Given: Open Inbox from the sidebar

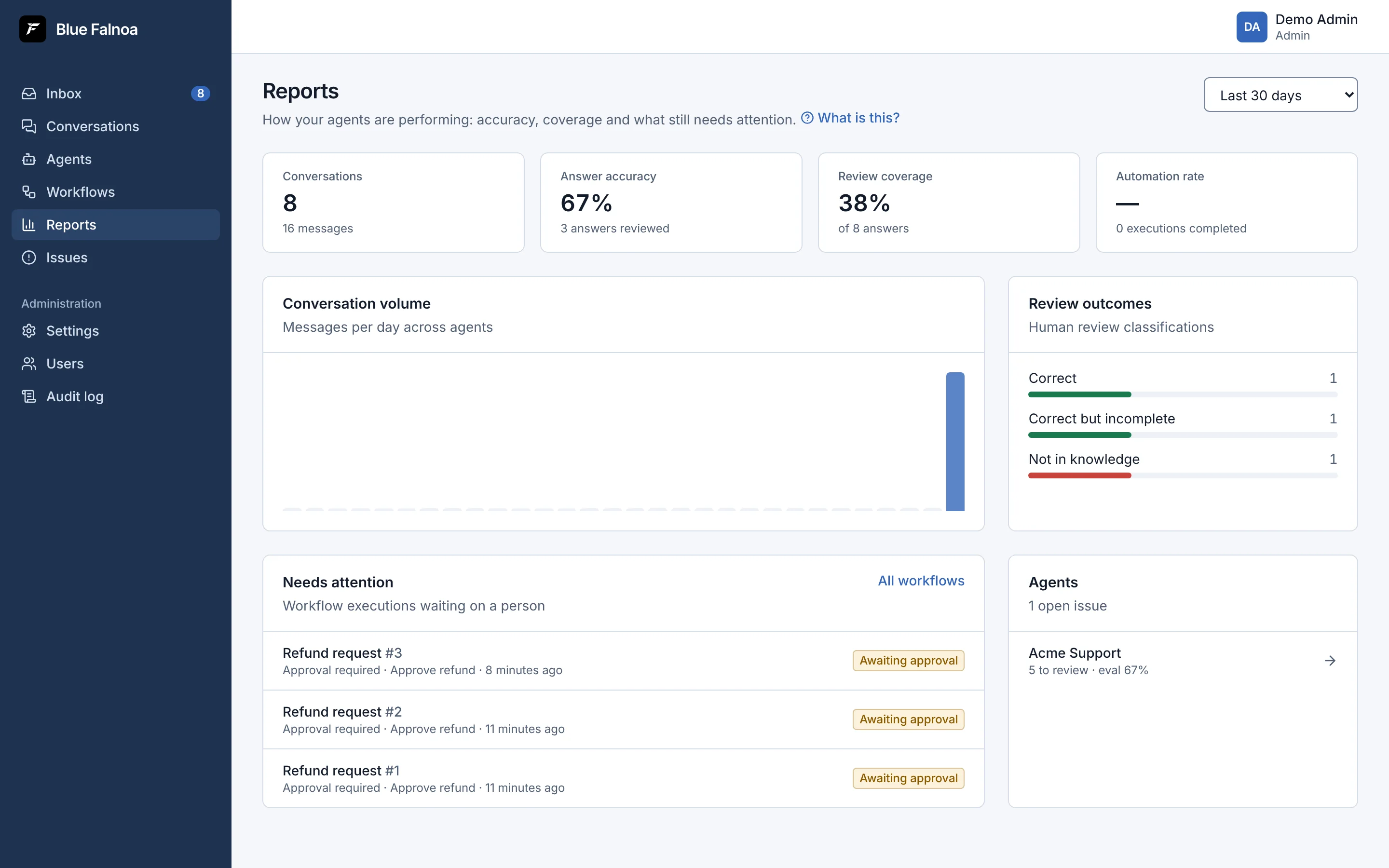Looking at the screenshot, I should click(115, 94).
